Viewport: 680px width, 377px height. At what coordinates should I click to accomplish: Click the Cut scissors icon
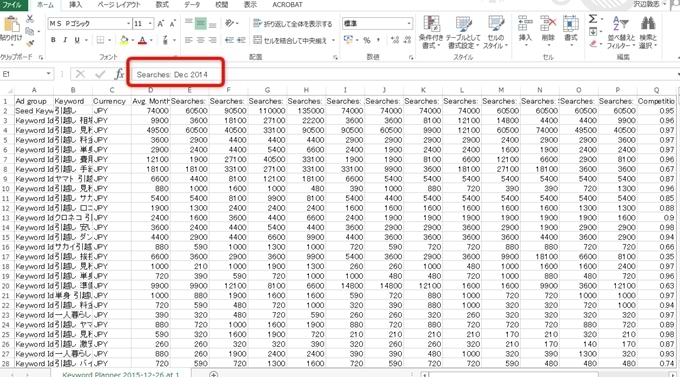29,19
